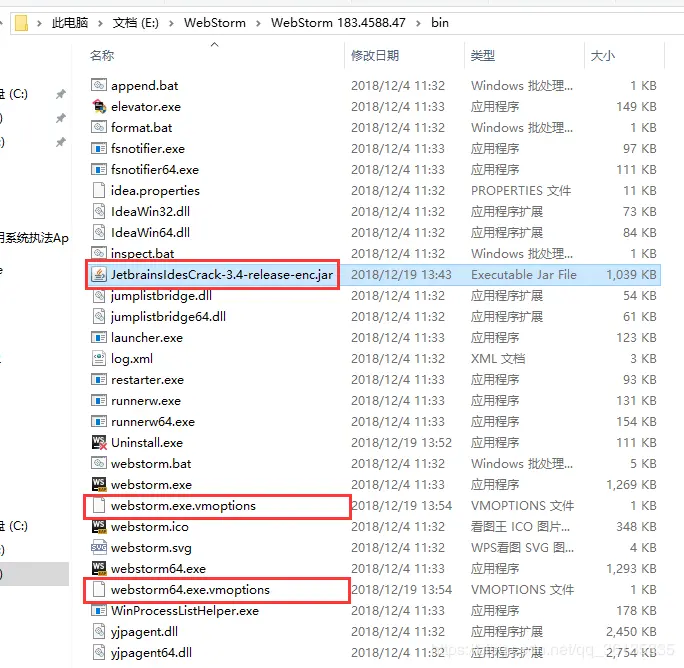Screen dimensions: 684x668
Task: Click WPS看图 SVG type cell
Action: coord(522,548)
